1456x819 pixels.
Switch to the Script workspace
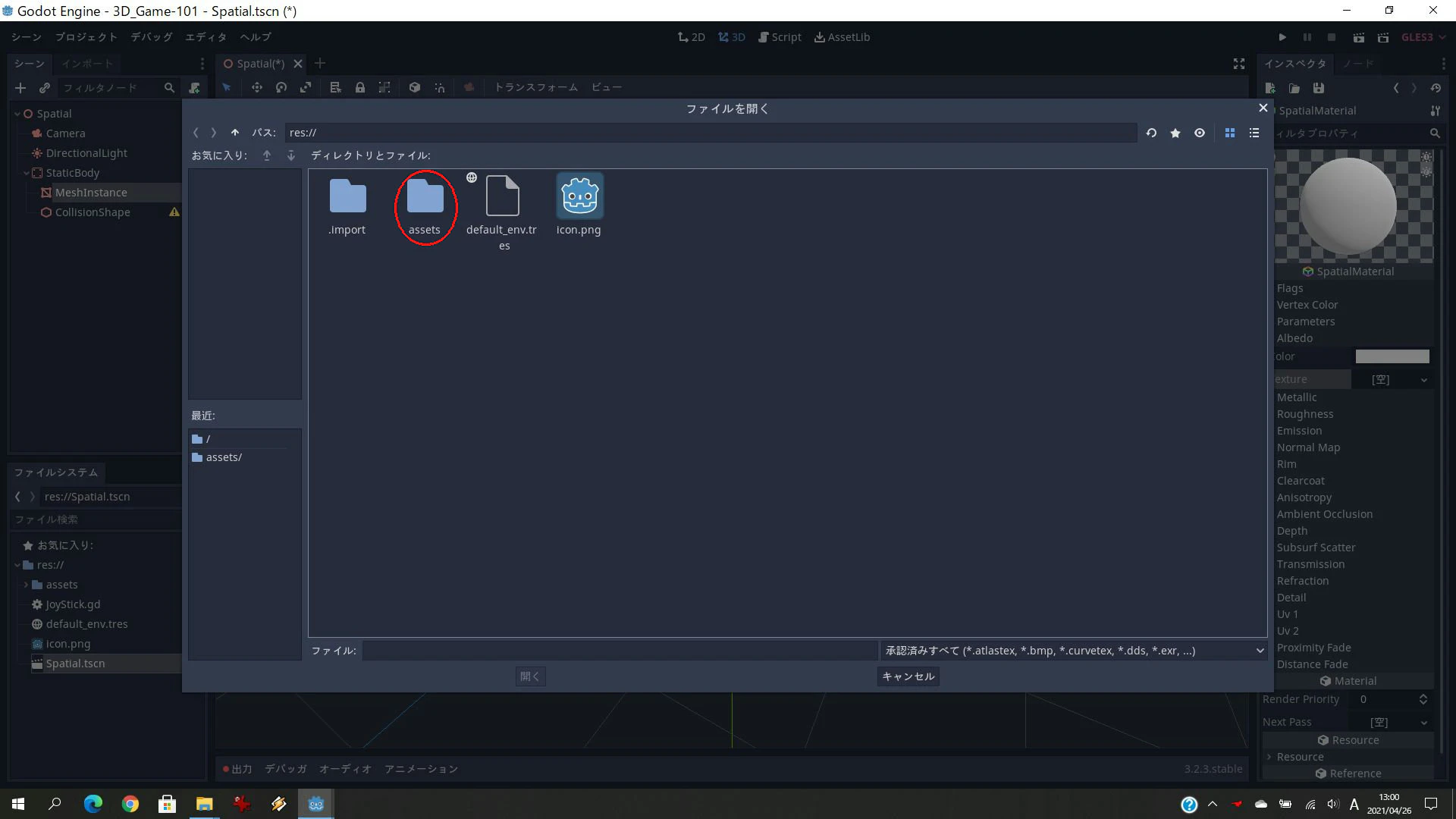click(780, 37)
